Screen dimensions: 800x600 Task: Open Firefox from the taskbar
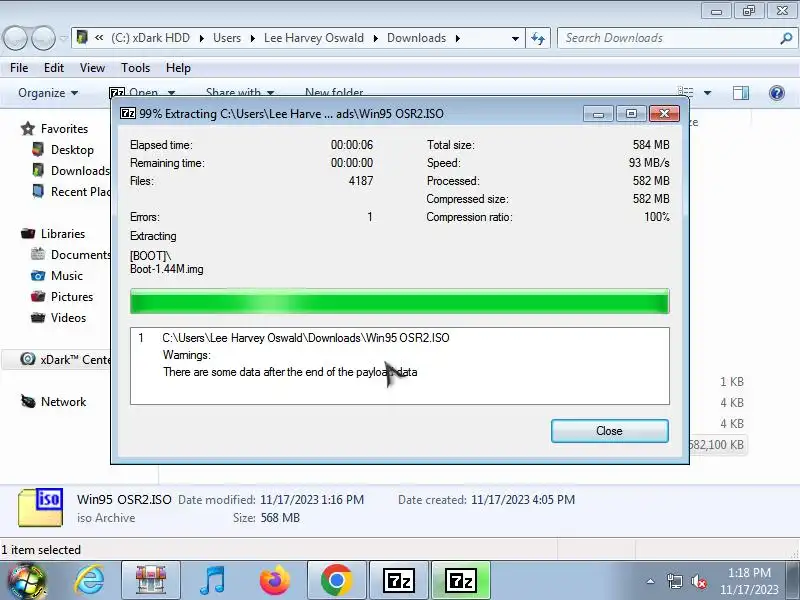click(x=275, y=581)
